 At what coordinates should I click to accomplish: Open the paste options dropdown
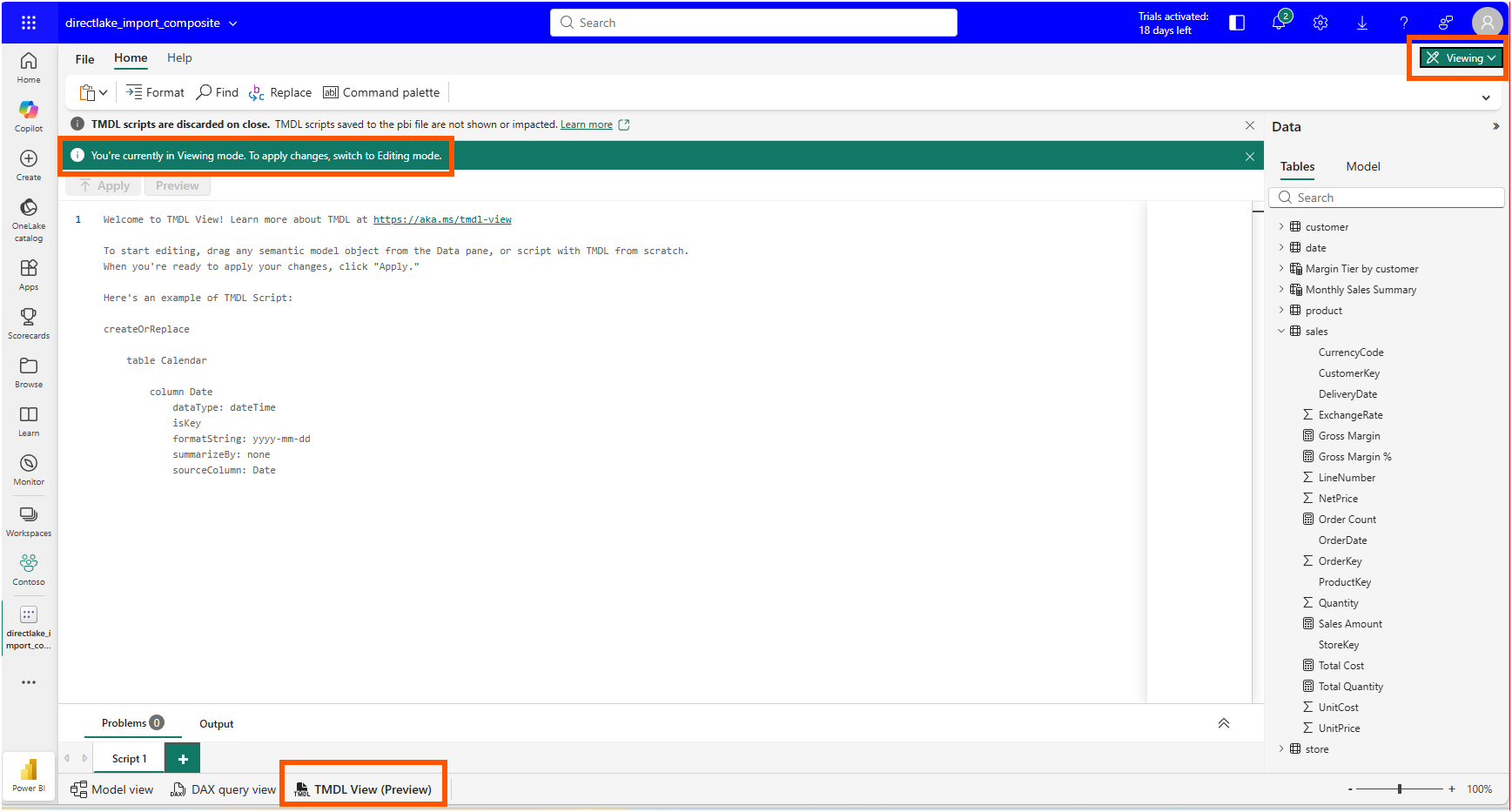[x=104, y=92]
